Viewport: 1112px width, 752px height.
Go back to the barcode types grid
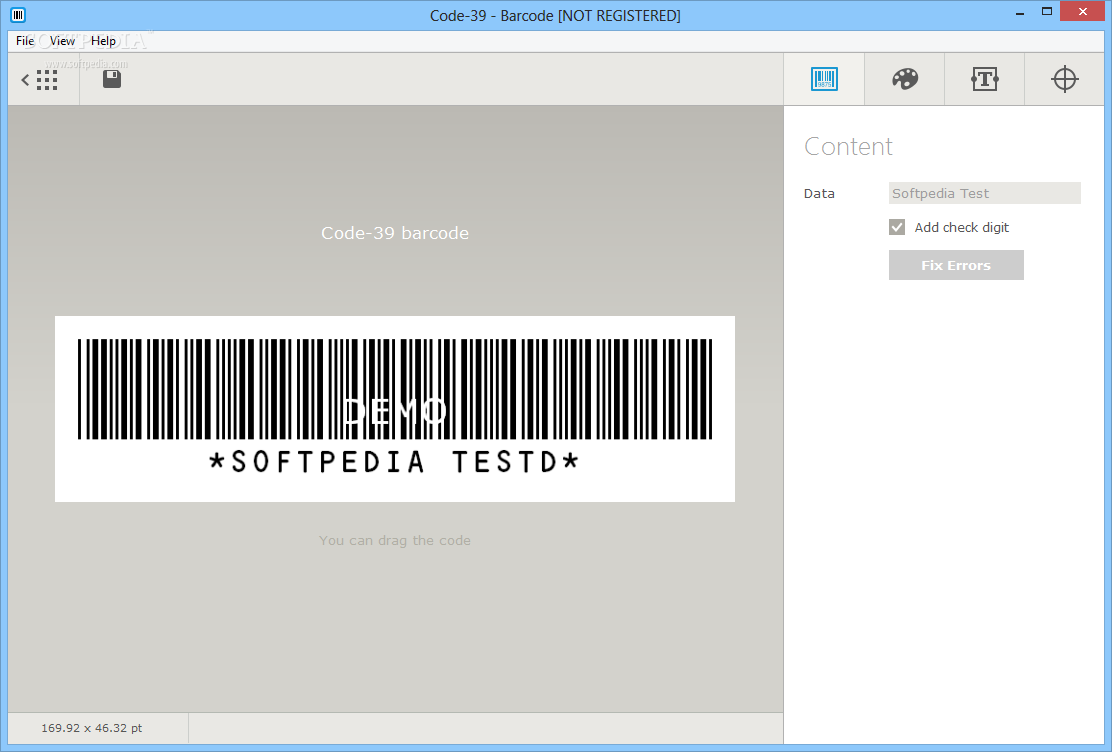[x=40, y=79]
